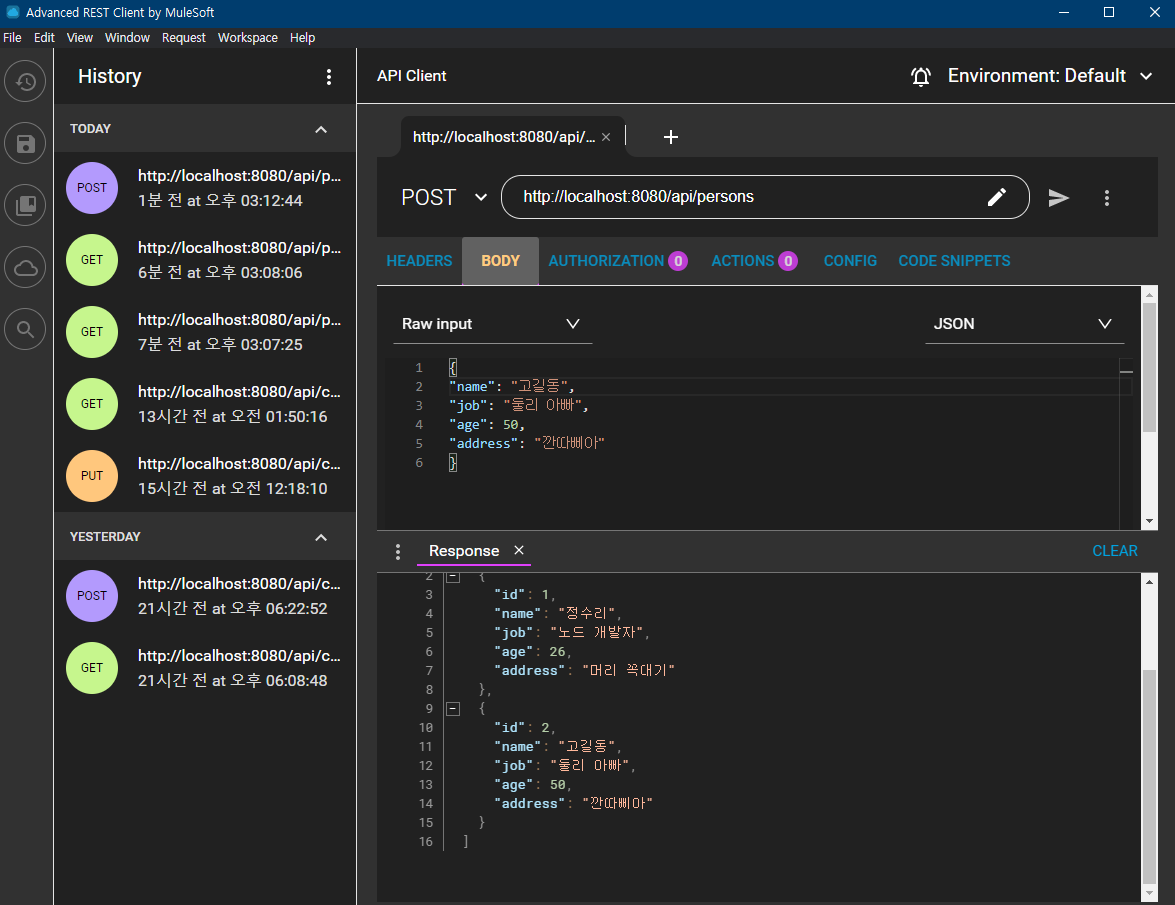Screen dimensions: 1175x905
Task: Click the response panel vertical scrollbar thumb
Action: tap(1149, 777)
